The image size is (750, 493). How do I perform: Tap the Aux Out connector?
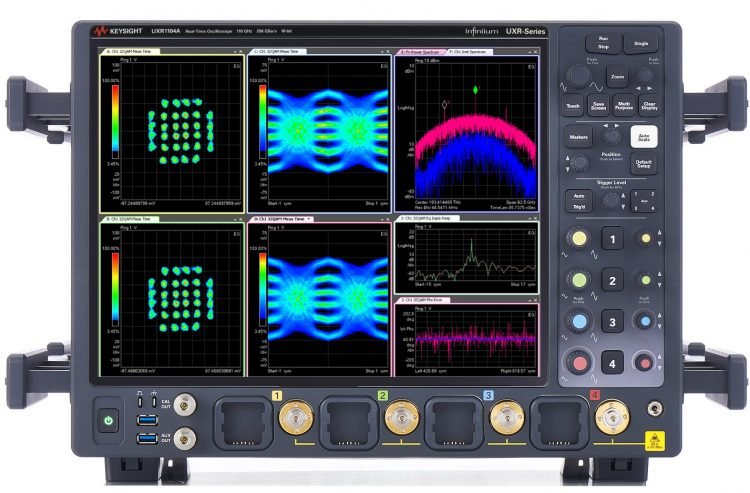[185, 438]
